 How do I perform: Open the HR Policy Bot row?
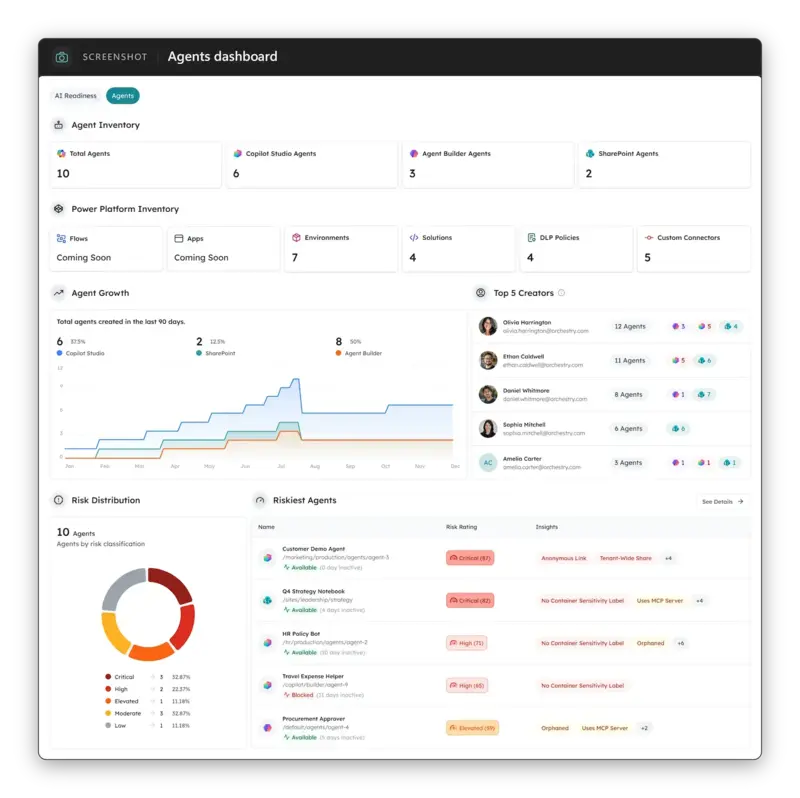[503, 643]
